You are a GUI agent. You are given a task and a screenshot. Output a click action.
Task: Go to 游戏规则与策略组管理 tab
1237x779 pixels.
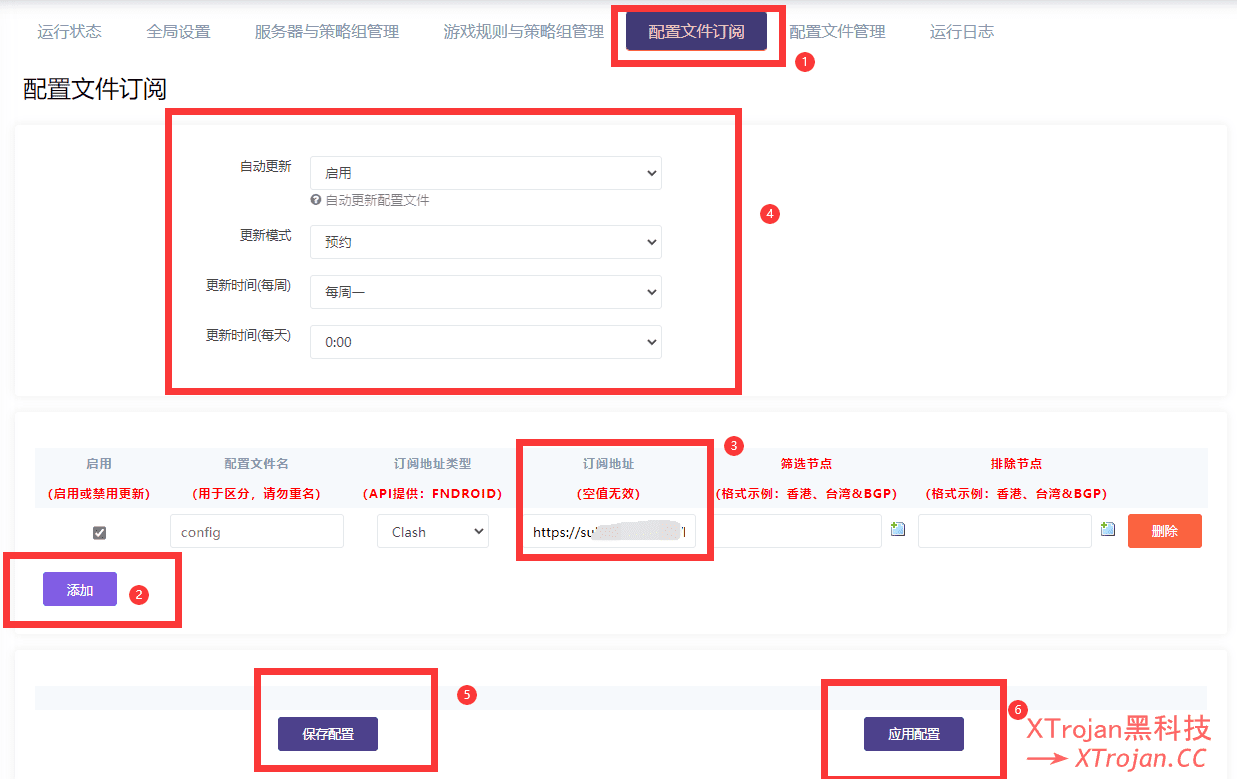[x=523, y=31]
